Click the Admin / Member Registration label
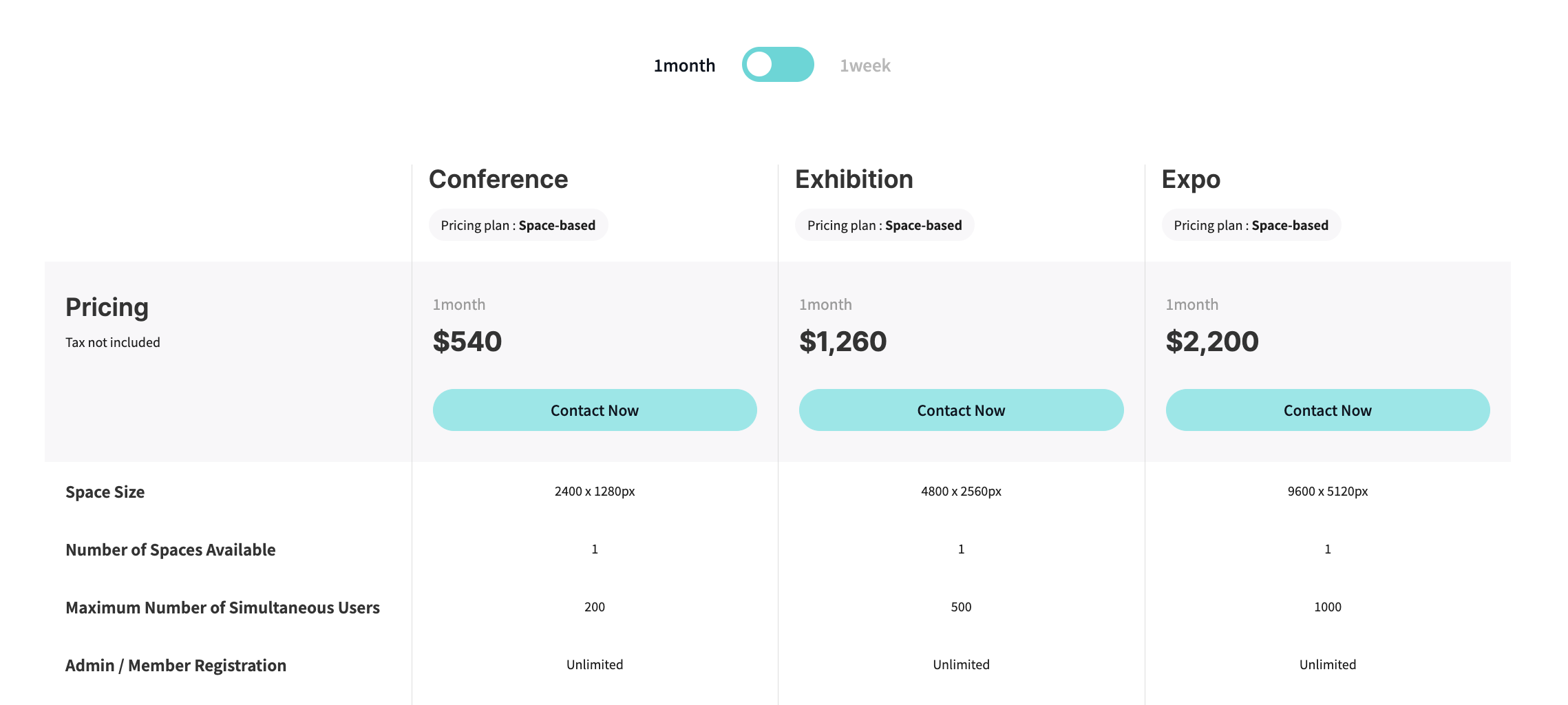Screen dimensions: 1568x705 176,665
